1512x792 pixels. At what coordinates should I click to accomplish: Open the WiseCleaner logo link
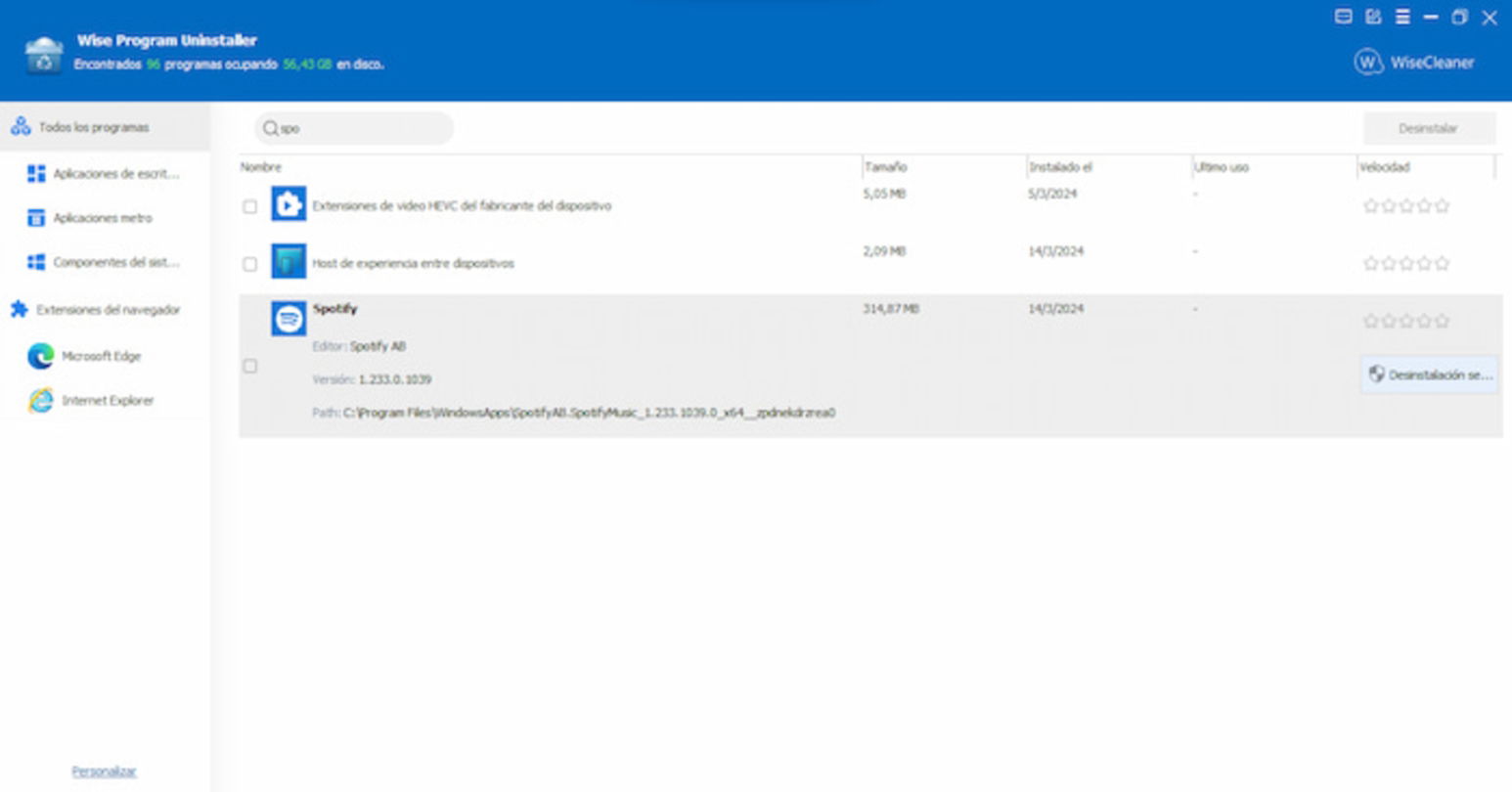point(1414,63)
